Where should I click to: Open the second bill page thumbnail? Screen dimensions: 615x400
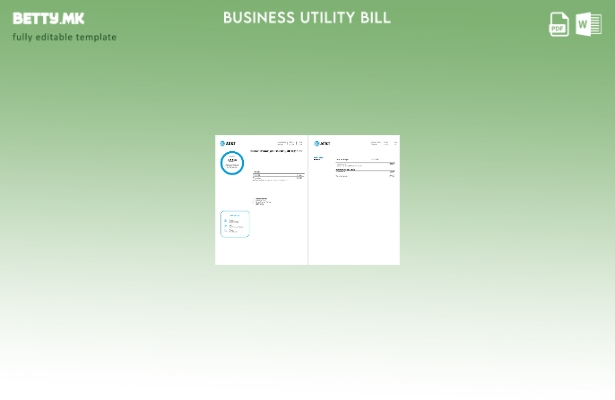point(354,200)
